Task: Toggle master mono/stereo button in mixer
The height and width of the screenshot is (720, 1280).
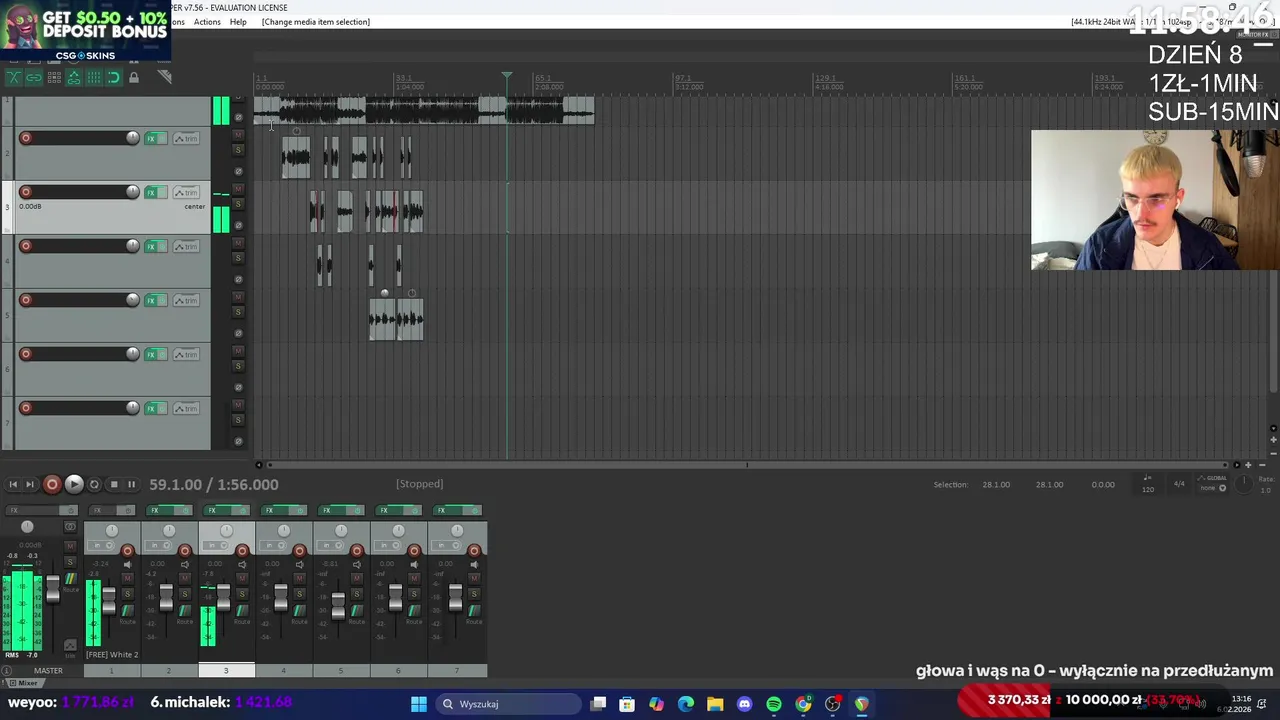Action: (x=70, y=526)
